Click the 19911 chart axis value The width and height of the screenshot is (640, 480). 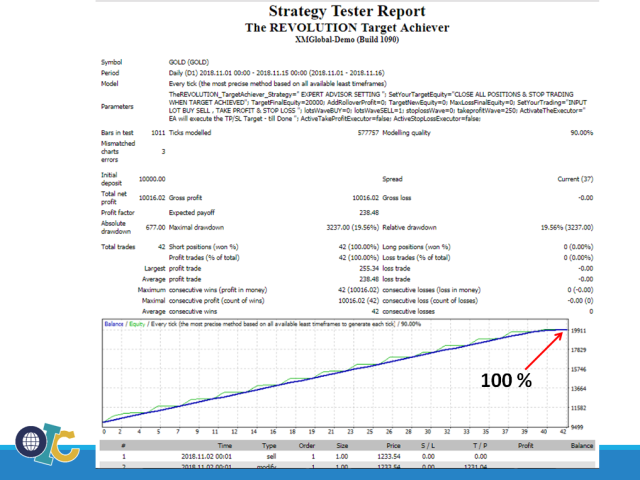(578, 331)
